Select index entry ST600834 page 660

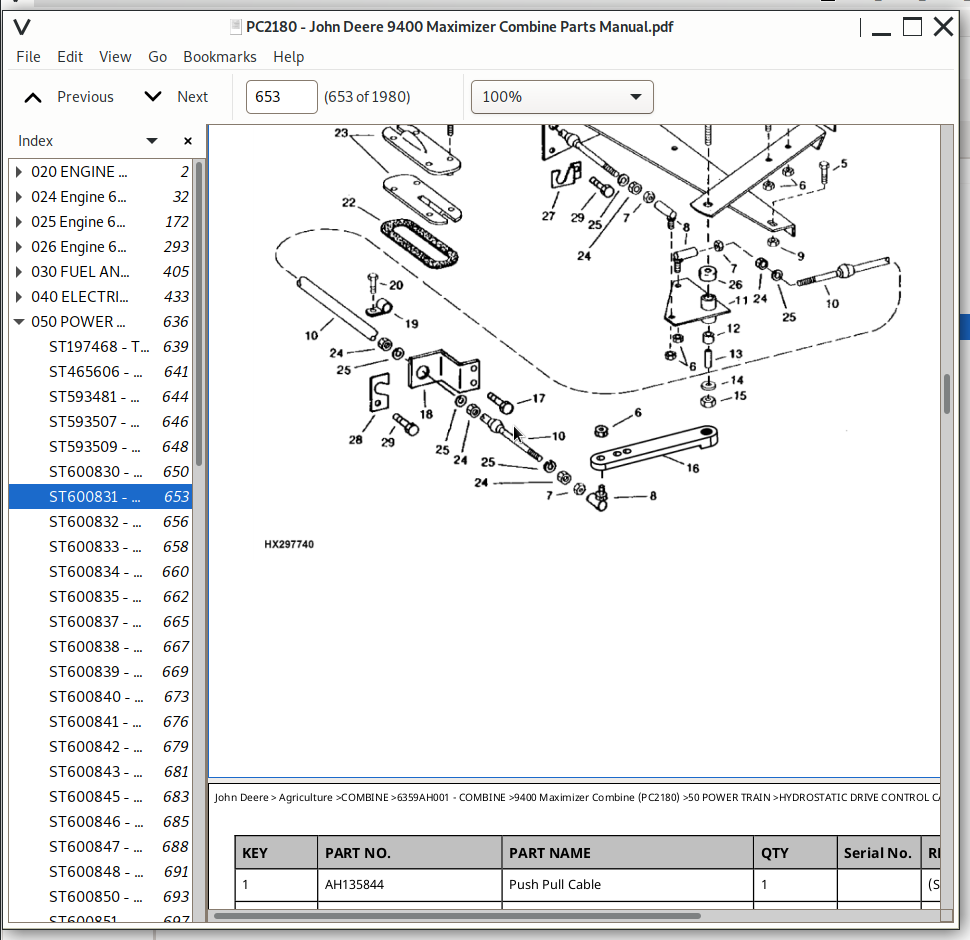(x=100, y=571)
